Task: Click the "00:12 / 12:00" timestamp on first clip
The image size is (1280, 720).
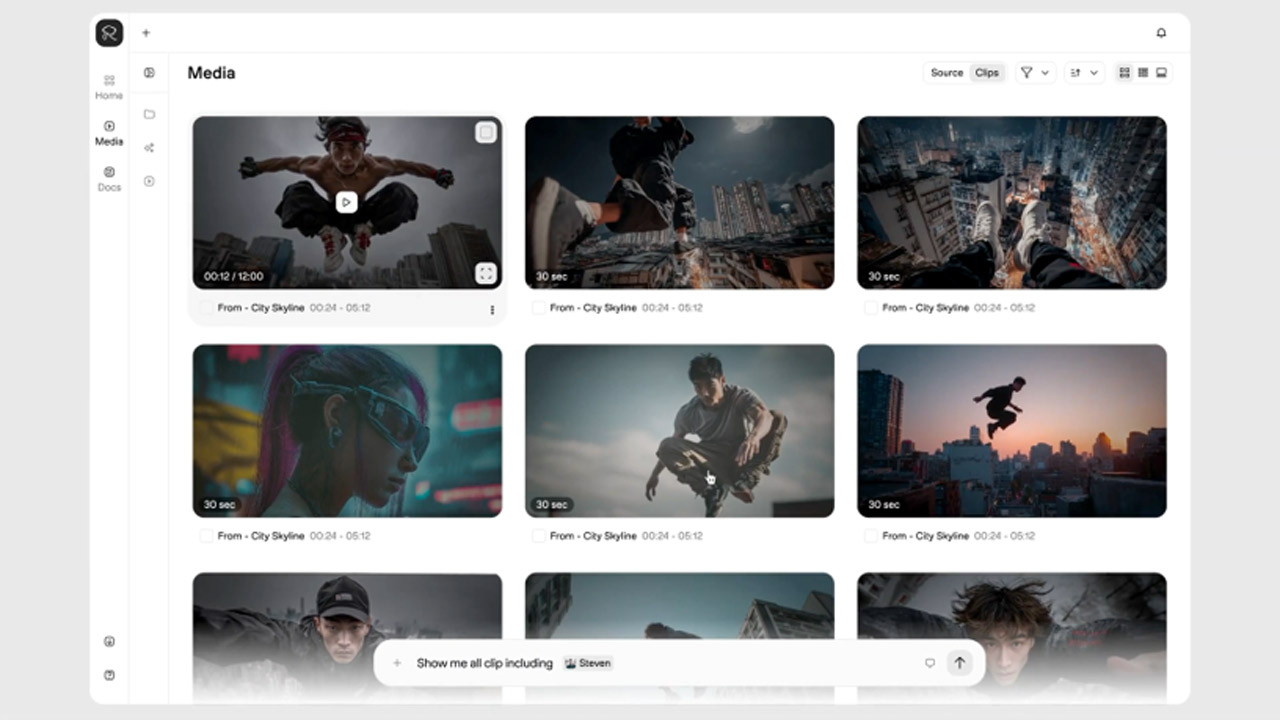Action: (x=234, y=276)
